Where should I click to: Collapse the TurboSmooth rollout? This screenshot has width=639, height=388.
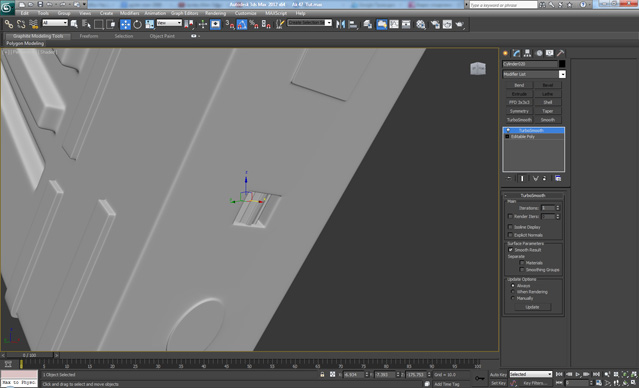533,196
